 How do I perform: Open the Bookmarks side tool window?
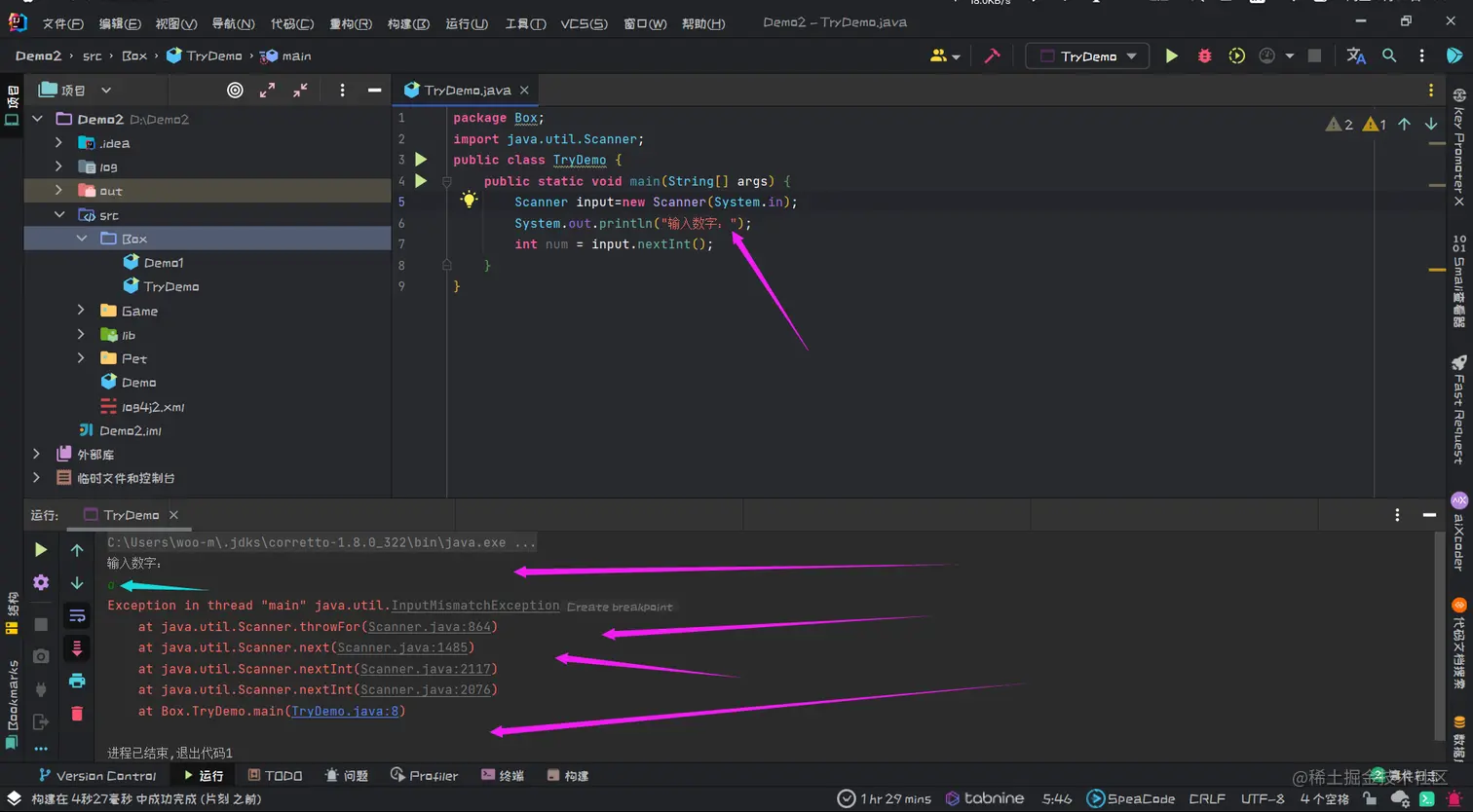[12, 703]
